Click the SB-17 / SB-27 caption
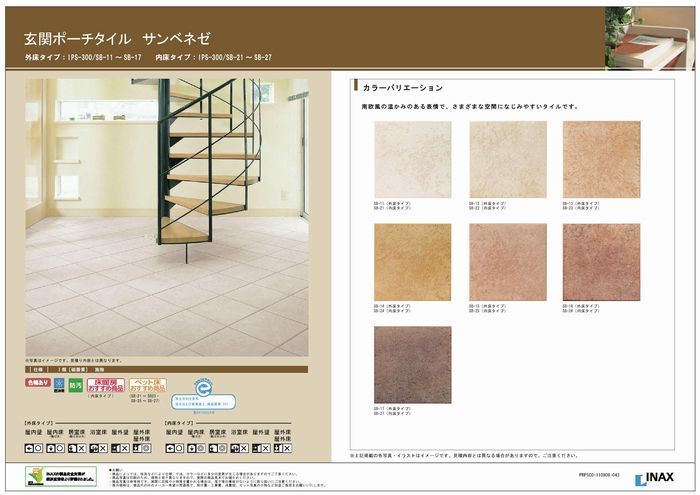Screen dimensions: 700x495 [392, 411]
